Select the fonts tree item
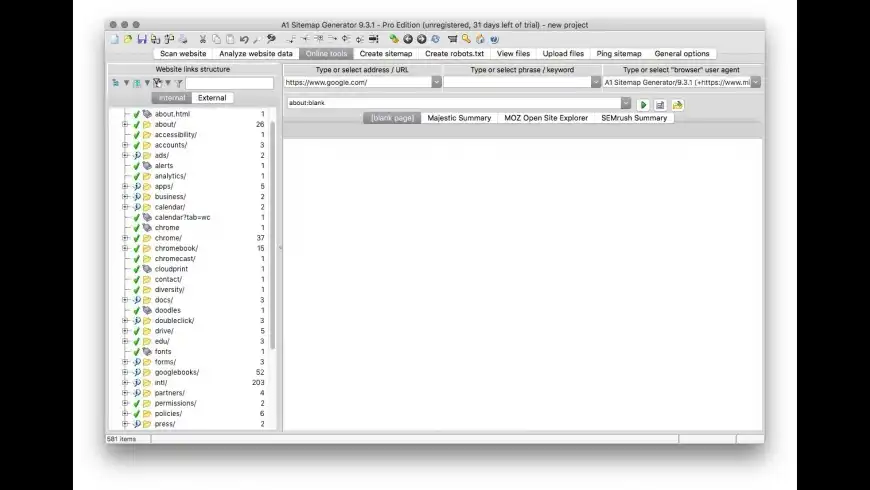The height and width of the screenshot is (490, 870). 163,352
